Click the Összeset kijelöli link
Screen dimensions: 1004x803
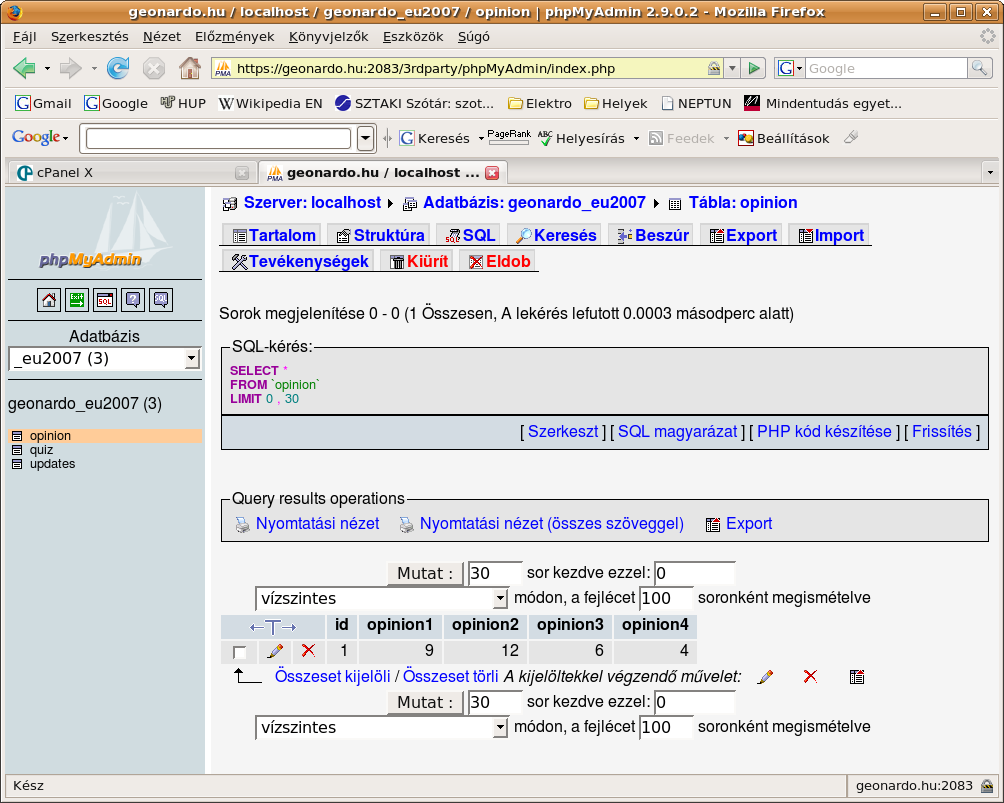click(x=332, y=677)
